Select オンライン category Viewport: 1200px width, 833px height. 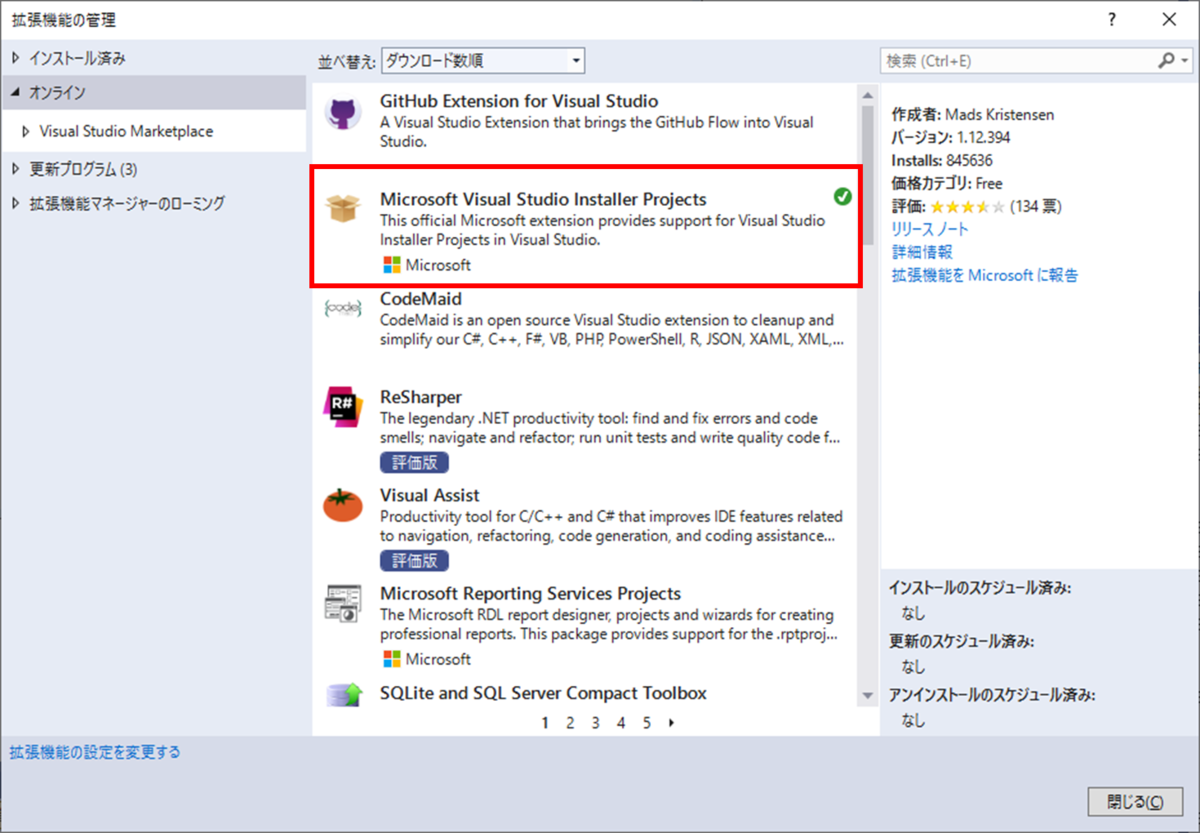tap(57, 92)
